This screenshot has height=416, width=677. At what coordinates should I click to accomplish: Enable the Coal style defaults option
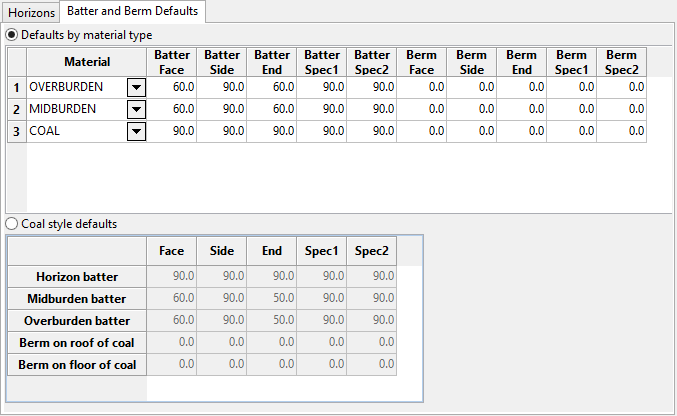(x=13, y=224)
